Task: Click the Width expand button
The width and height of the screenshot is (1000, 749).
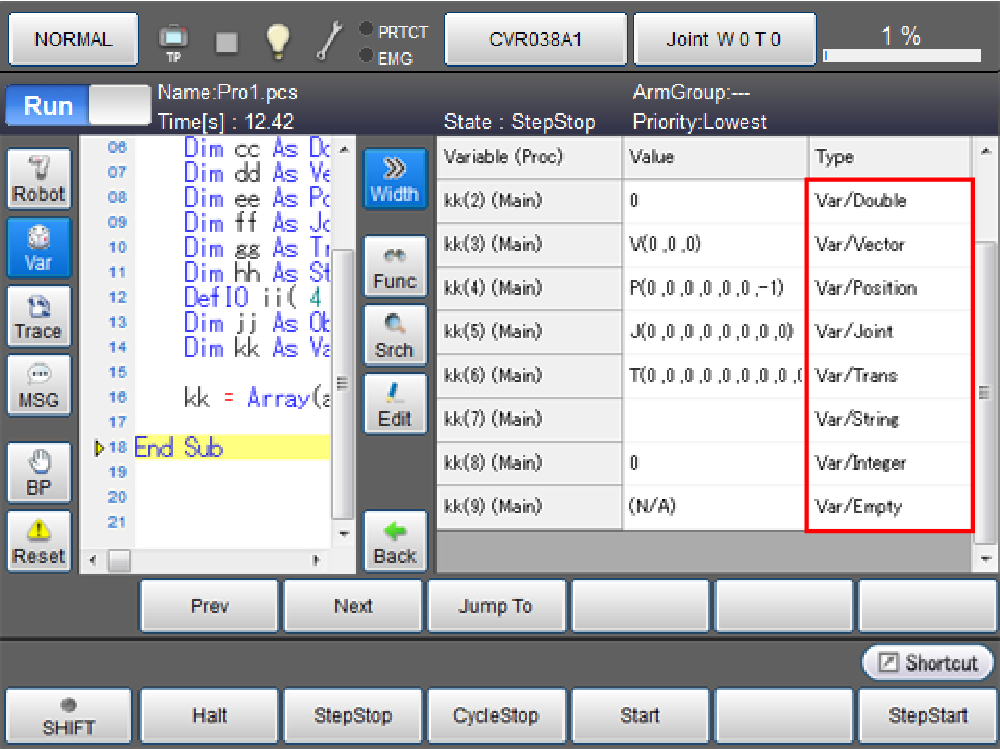Action: (x=394, y=179)
